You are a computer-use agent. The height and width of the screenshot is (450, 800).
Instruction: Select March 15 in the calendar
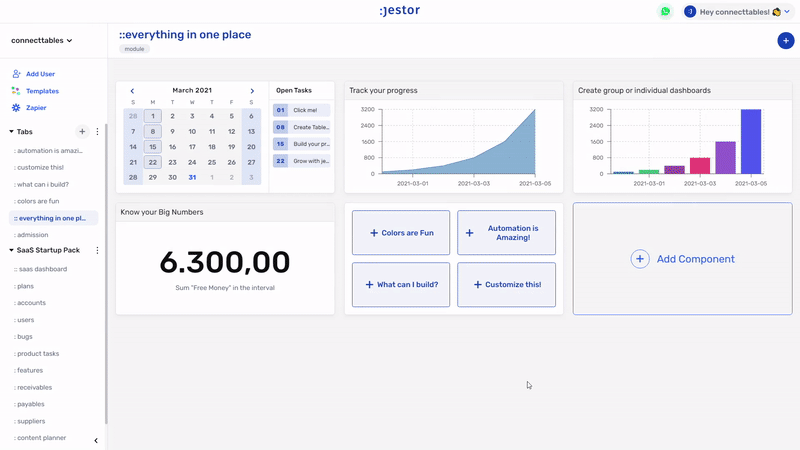point(153,146)
